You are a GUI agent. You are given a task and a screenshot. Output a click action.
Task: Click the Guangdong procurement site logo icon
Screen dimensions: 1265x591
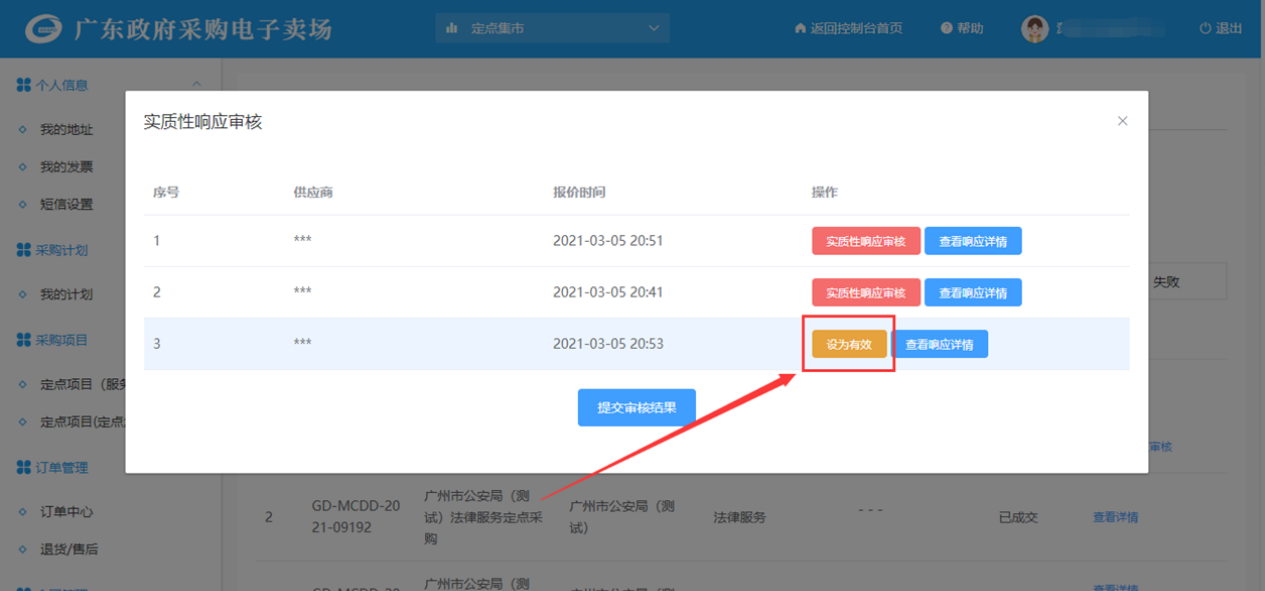coord(44,29)
